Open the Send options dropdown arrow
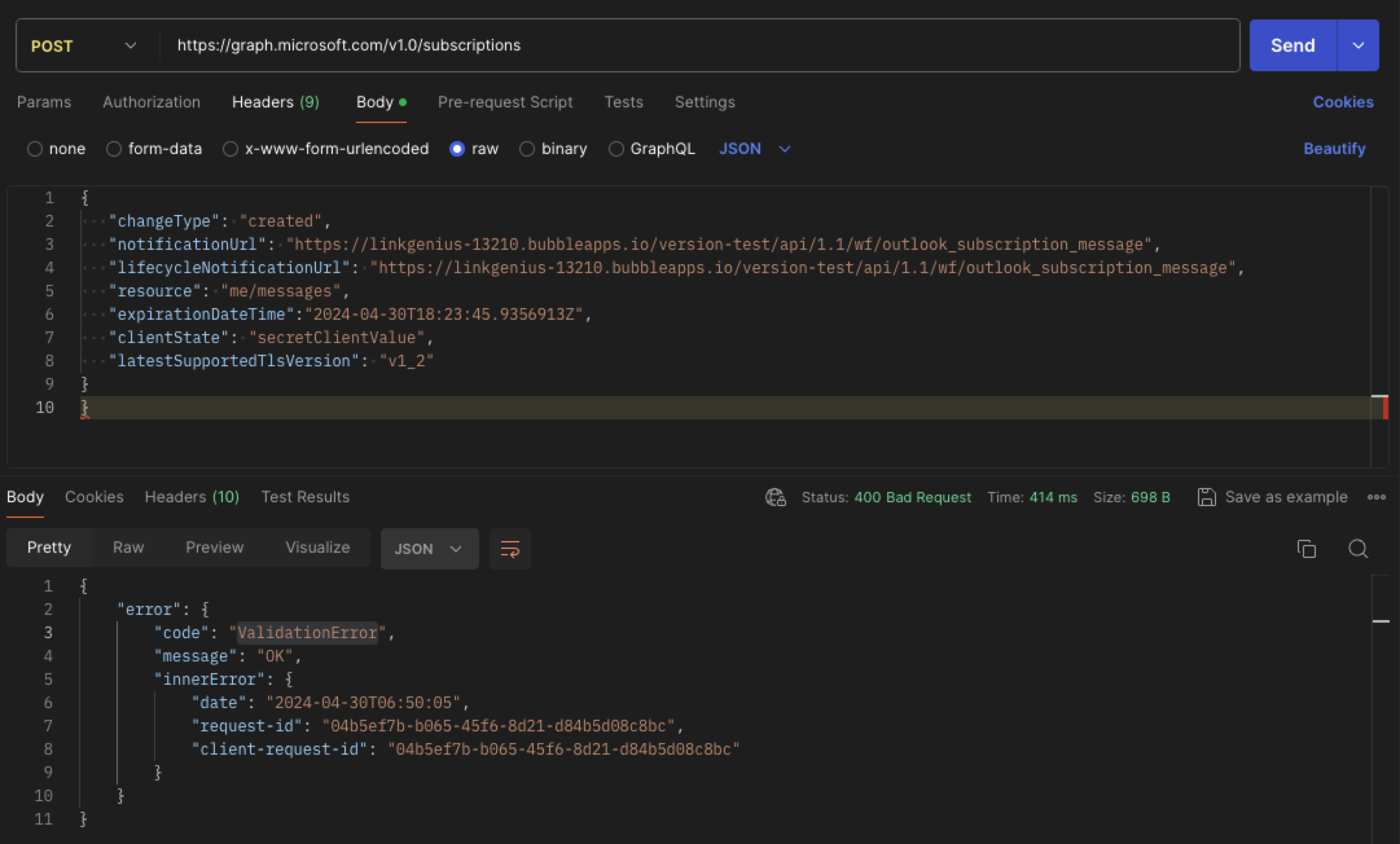The width and height of the screenshot is (1400, 844). click(x=1358, y=45)
